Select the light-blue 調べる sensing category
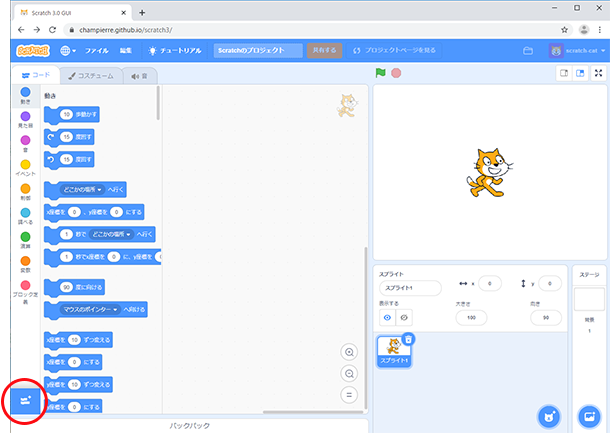Screen dimensions: 610x433 25,216
